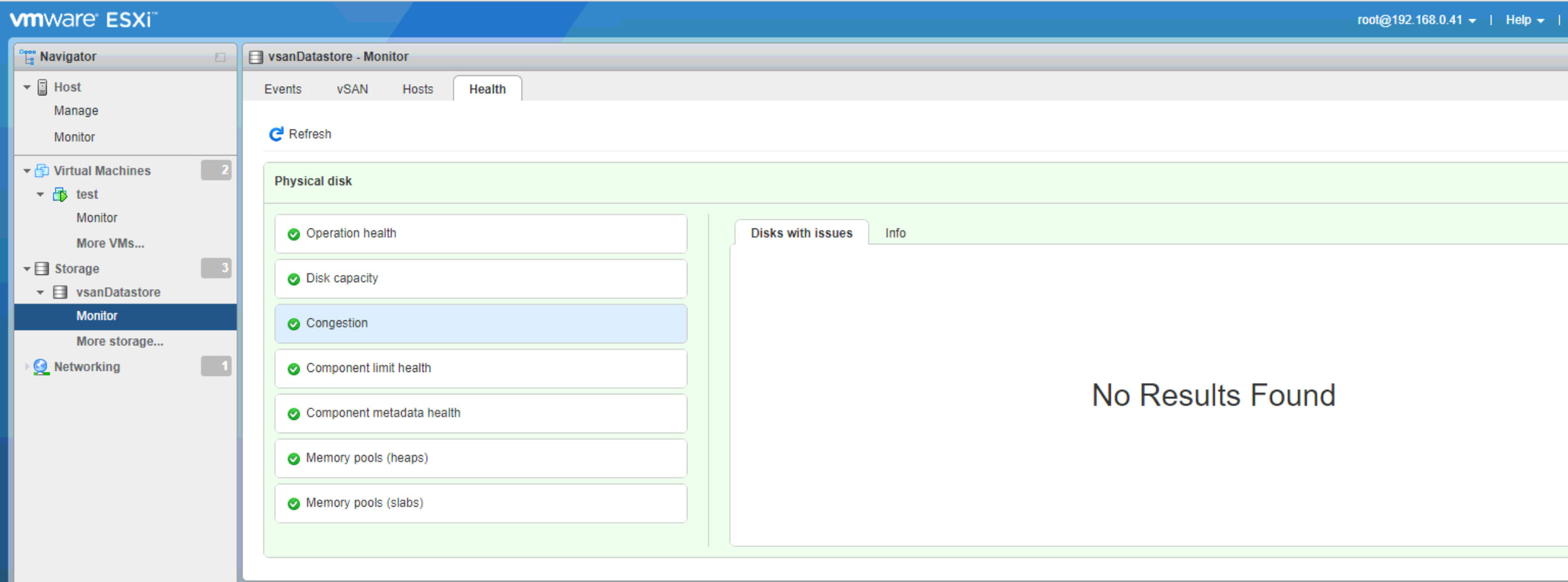This screenshot has width=1568, height=582.
Task: Click the Networking globe icon
Action: pyautogui.click(x=41, y=367)
